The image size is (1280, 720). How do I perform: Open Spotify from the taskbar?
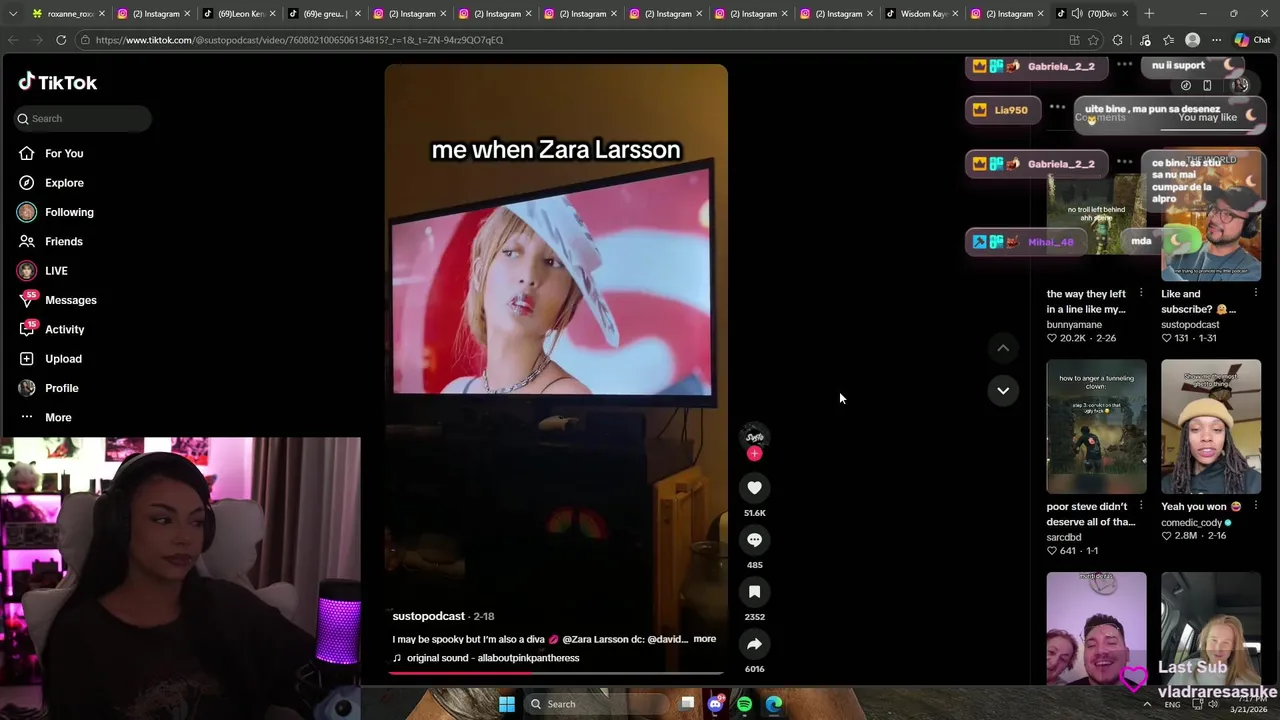coord(744,704)
